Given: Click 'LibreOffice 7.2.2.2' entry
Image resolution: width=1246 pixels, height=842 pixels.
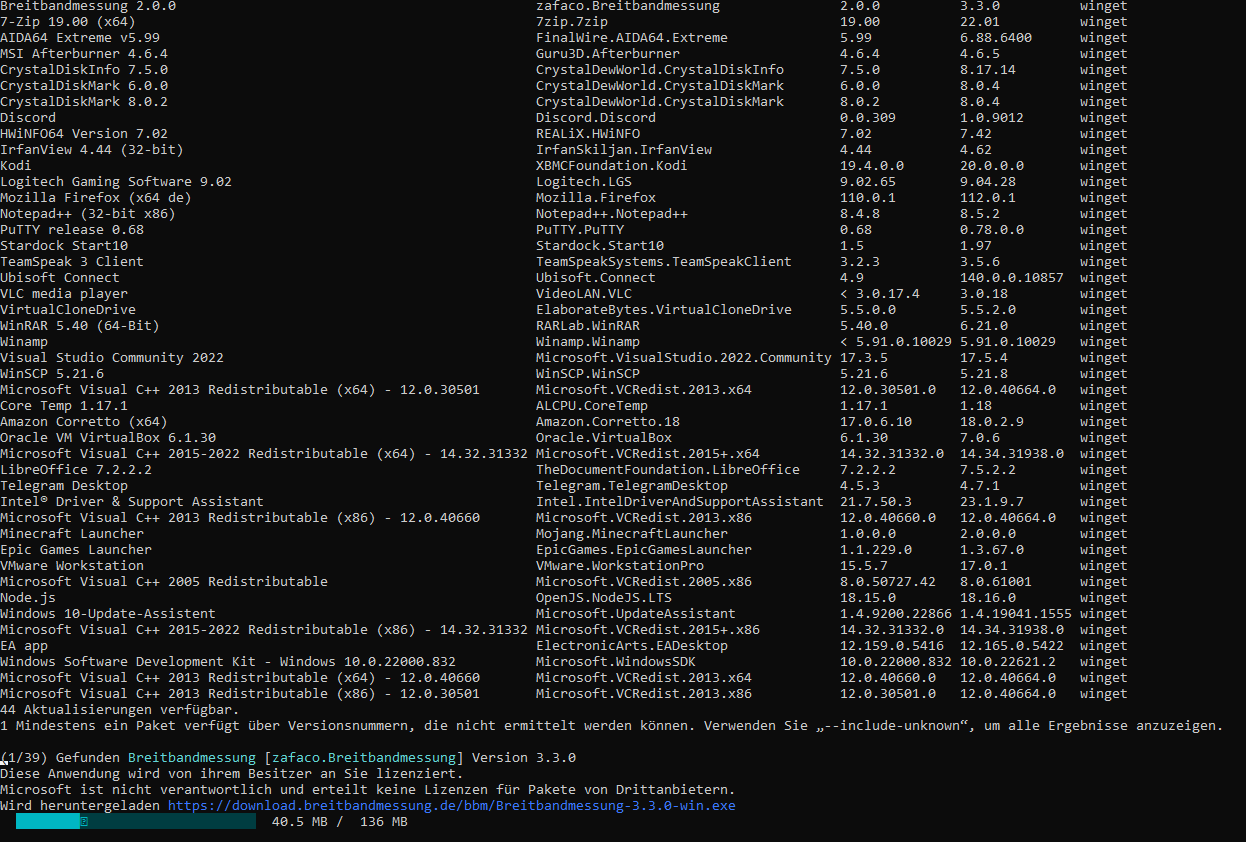Looking at the screenshot, I should 76,470.
